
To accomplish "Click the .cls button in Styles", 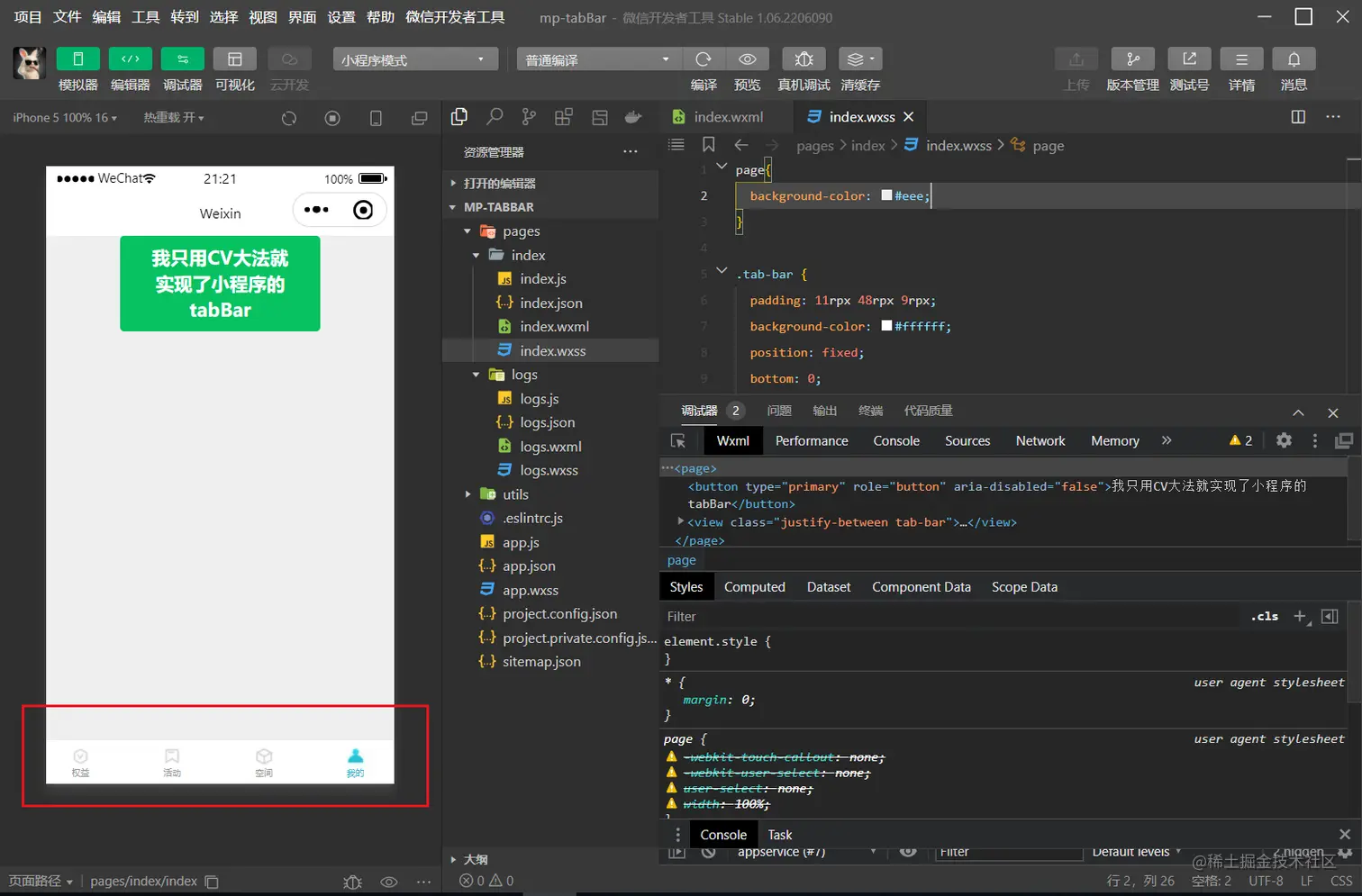I will point(1264,616).
